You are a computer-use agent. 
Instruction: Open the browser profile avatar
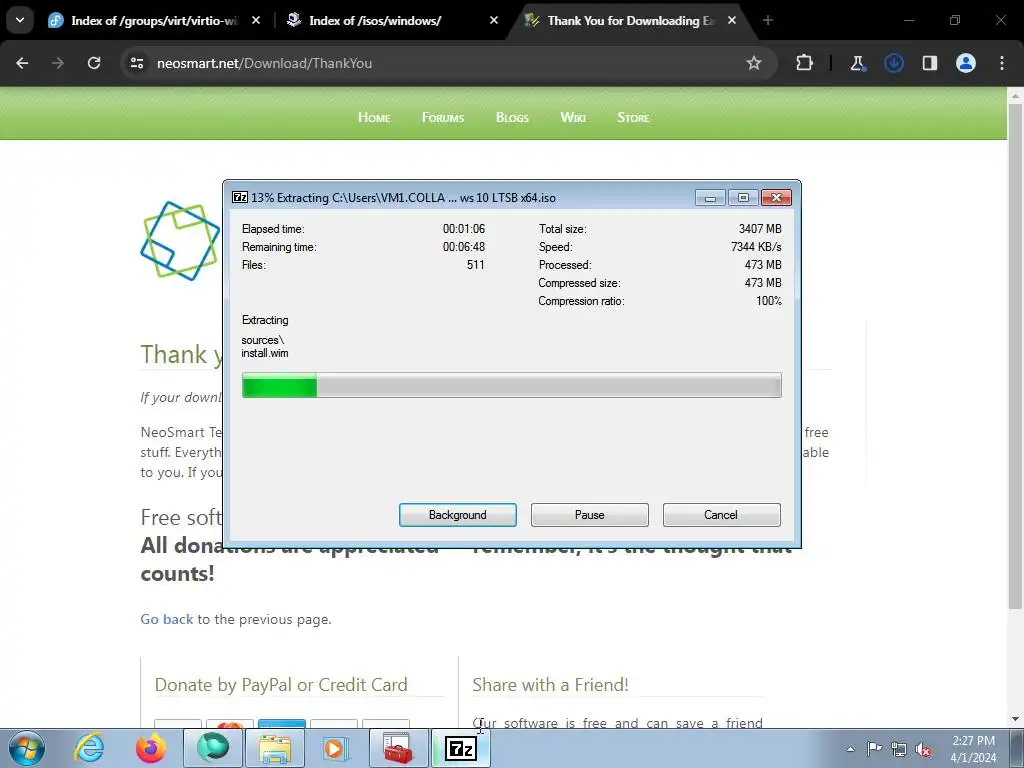click(966, 63)
